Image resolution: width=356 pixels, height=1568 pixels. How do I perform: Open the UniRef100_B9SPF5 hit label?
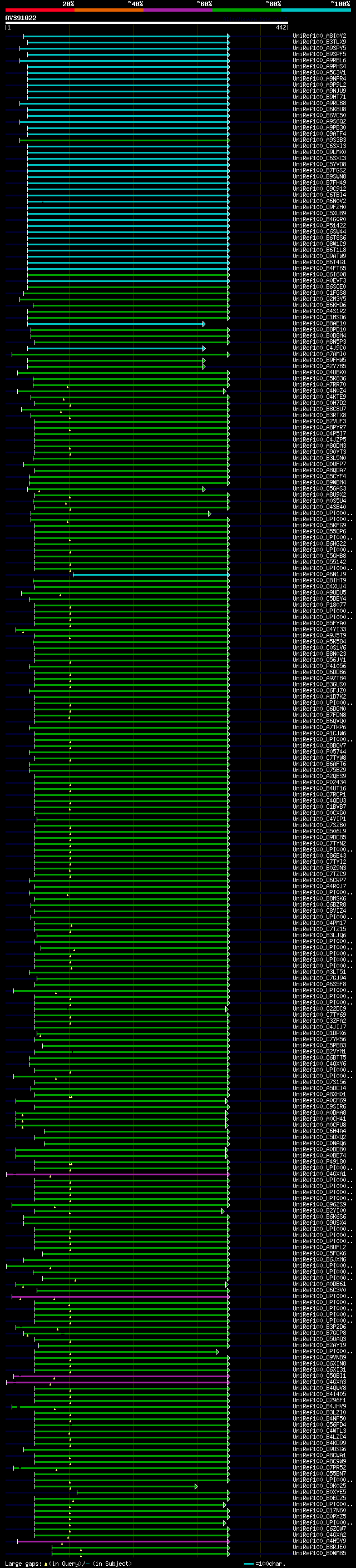pyautogui.click(x=319, y=54)
